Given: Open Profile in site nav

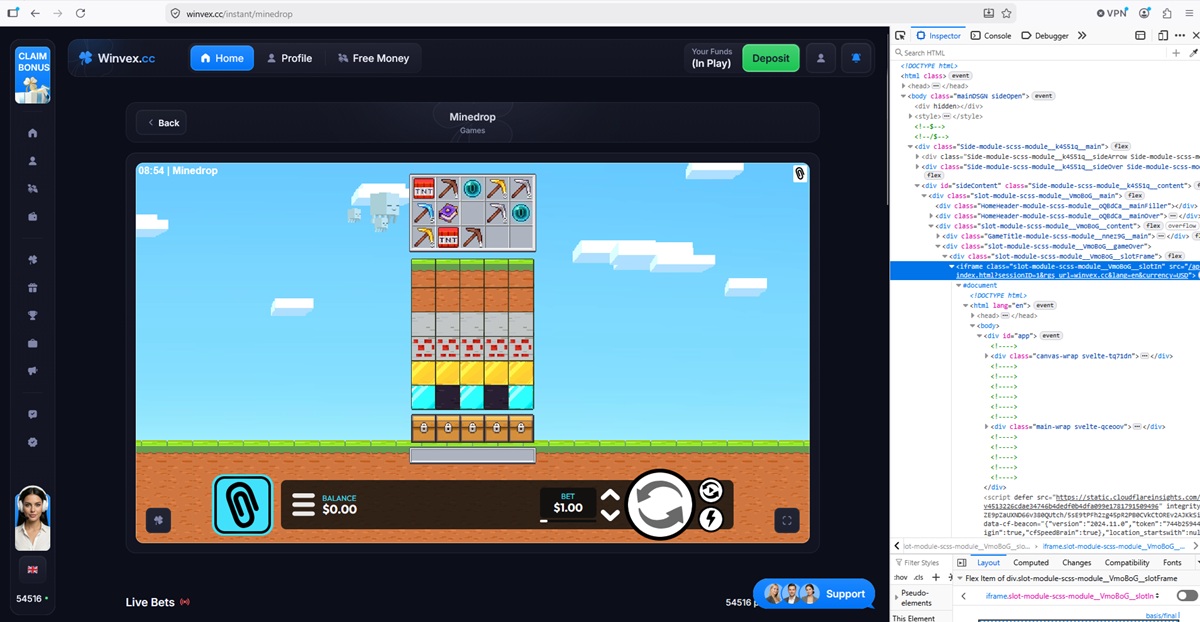Looking at the screenshot, I should (x=289, y=58).
